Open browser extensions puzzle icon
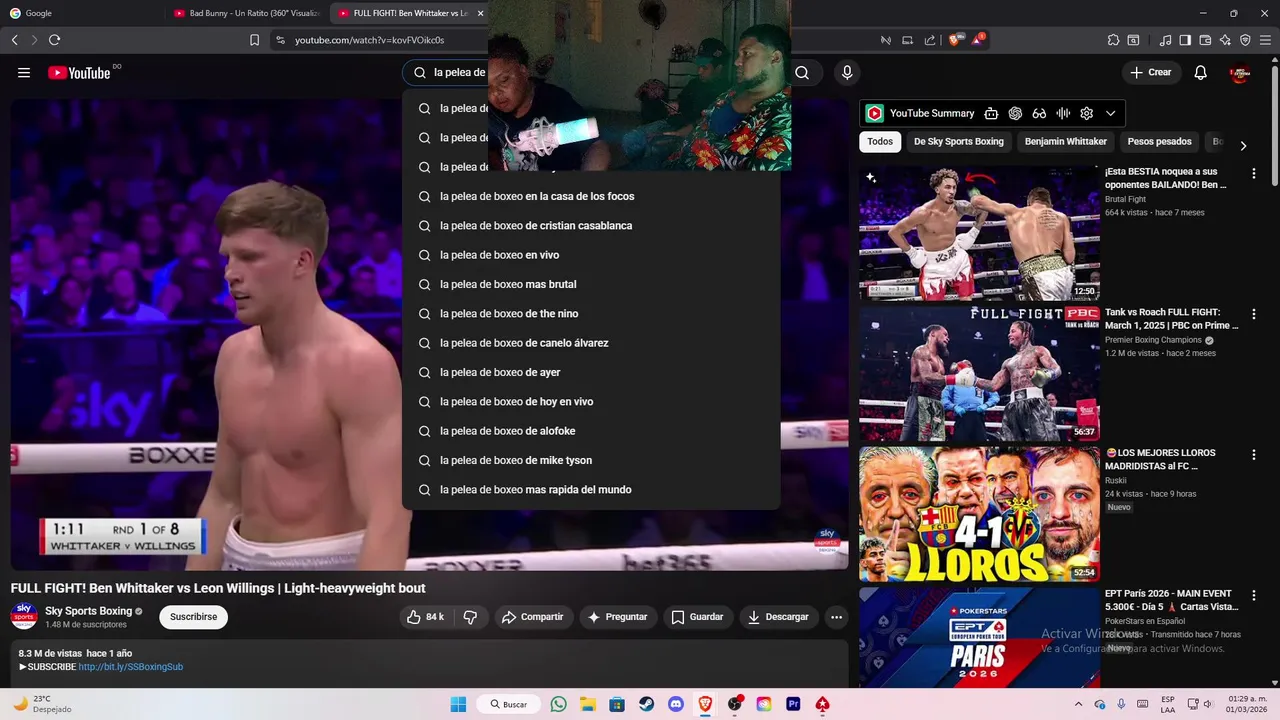 click(1113, 40)
